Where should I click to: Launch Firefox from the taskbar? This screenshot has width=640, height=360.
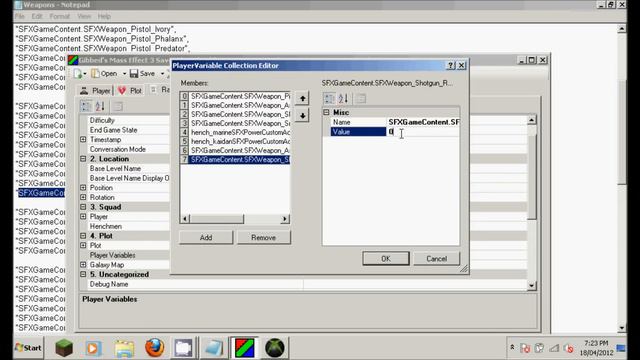[154, 348]
